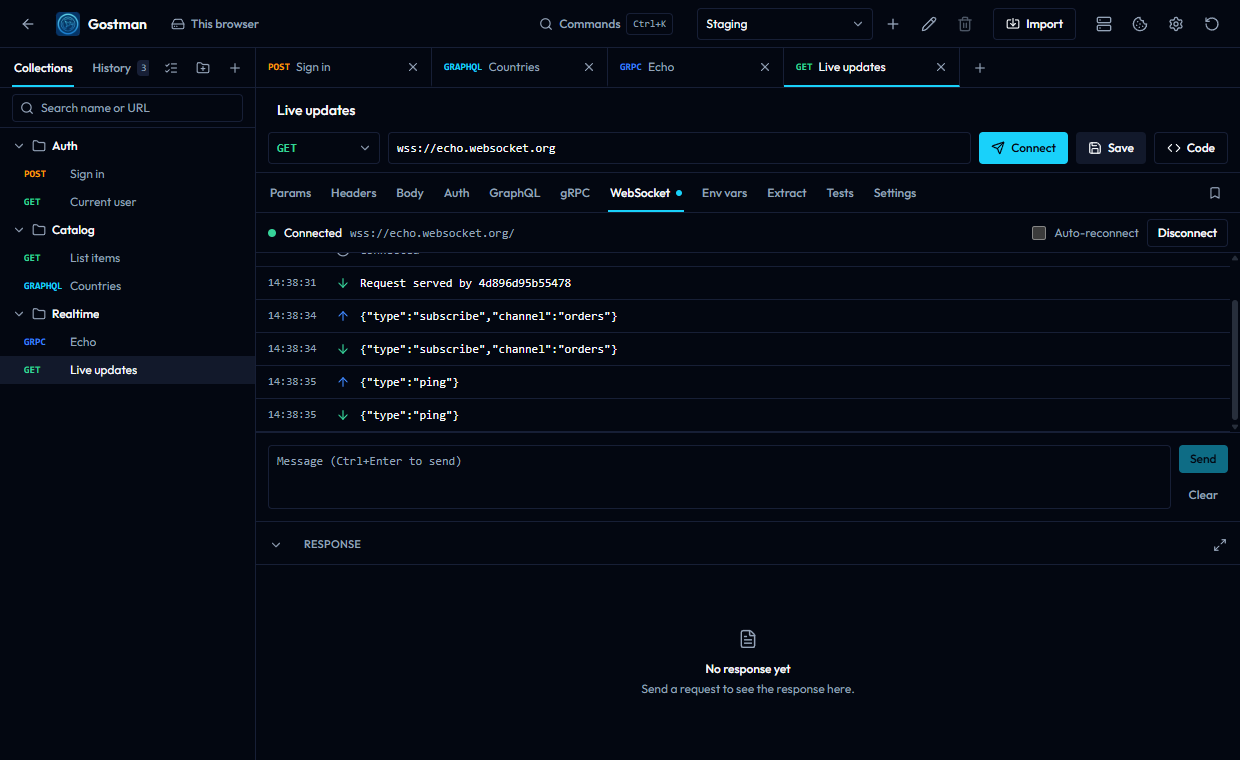Open the Auth request tab
1240x760 pixels.
tap(456, 193)
